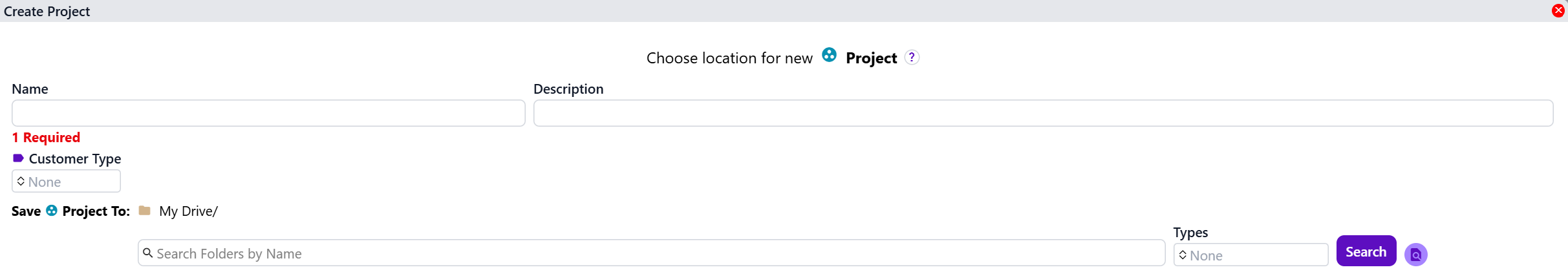The height and width of the screenshot is (274, 1568).
Task: Click the magnifier icon in folder search
Action: coord(148,253)
